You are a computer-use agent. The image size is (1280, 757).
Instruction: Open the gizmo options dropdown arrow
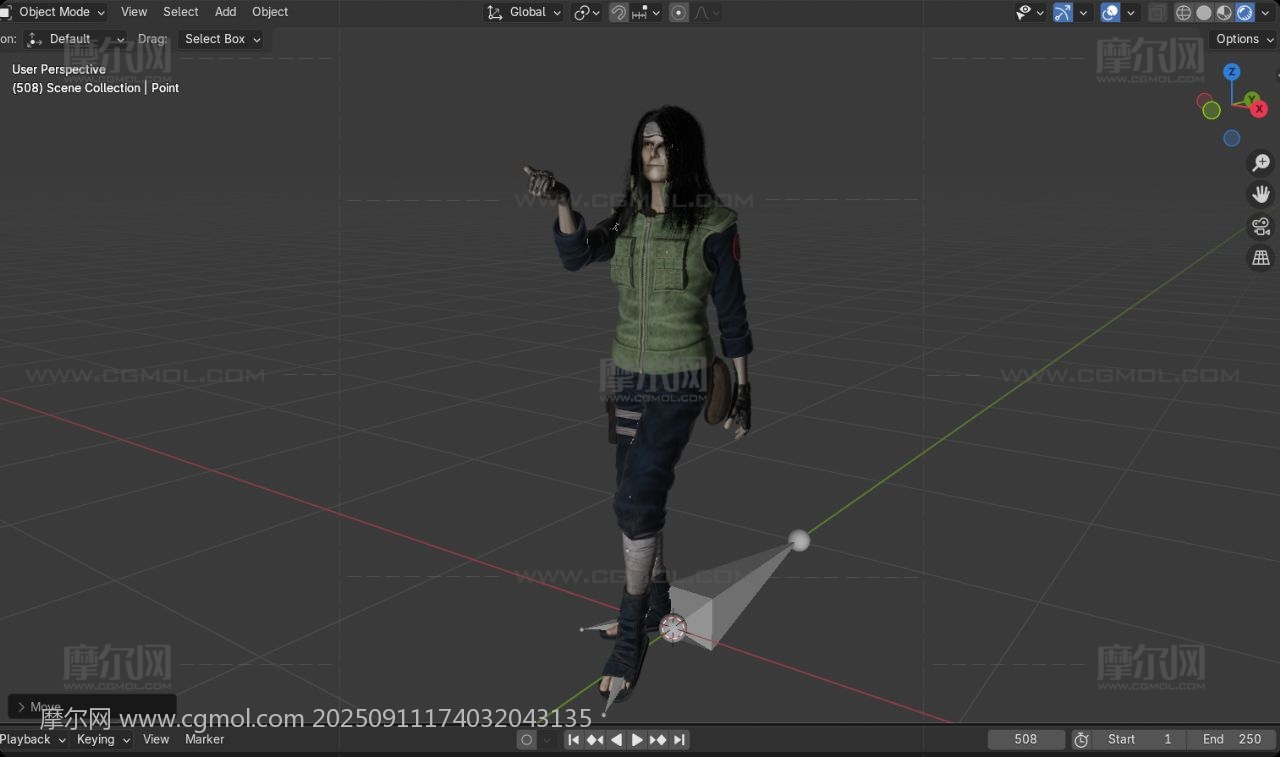1083,12
